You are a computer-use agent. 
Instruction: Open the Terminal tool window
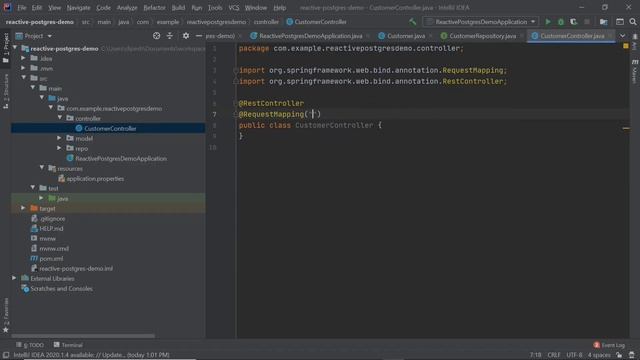click(68, 345)
